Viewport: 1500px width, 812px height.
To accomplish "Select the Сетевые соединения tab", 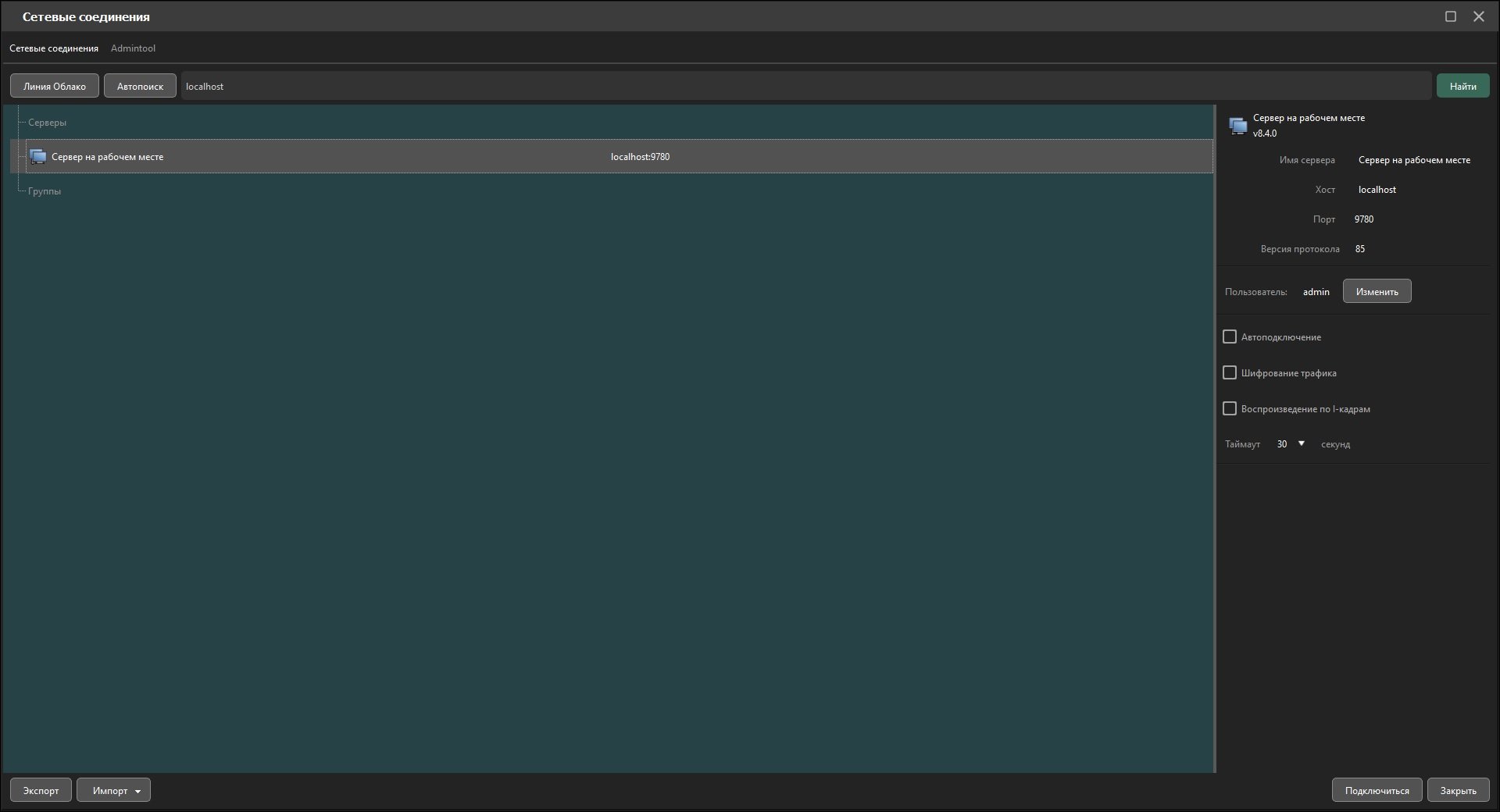I will point(54,48).
